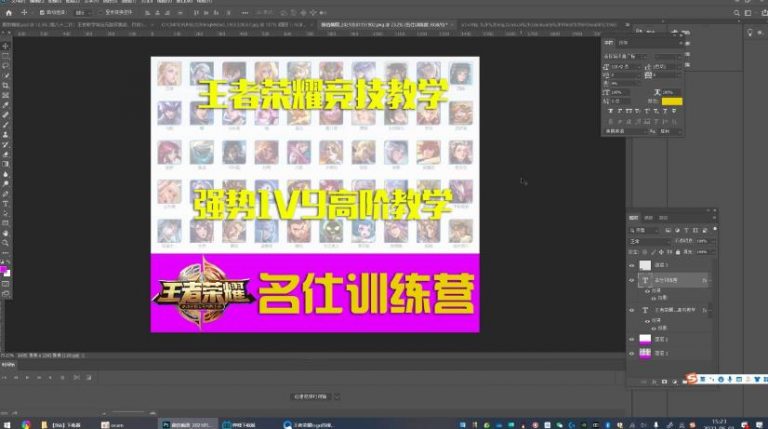Select the Move tool in the toolbar
Viewport: 768px width, 429px height.
coord(5,46)
